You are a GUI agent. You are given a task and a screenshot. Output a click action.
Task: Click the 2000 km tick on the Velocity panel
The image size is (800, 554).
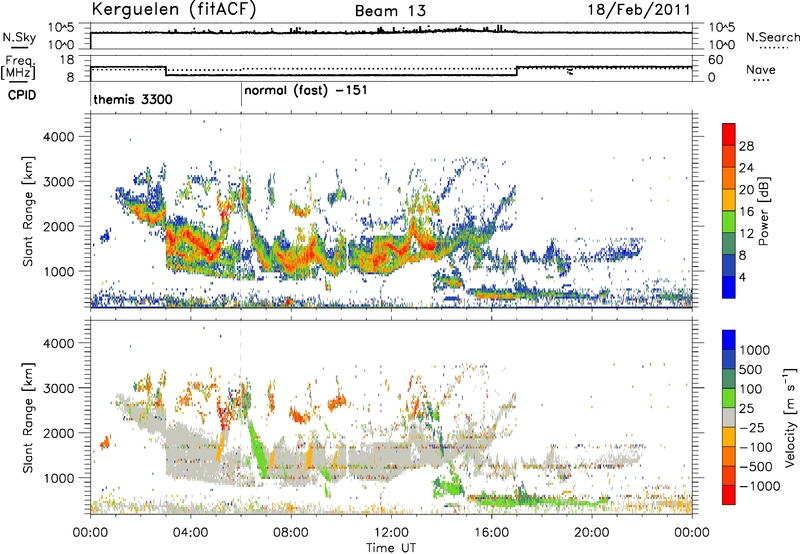coord(58,433)
